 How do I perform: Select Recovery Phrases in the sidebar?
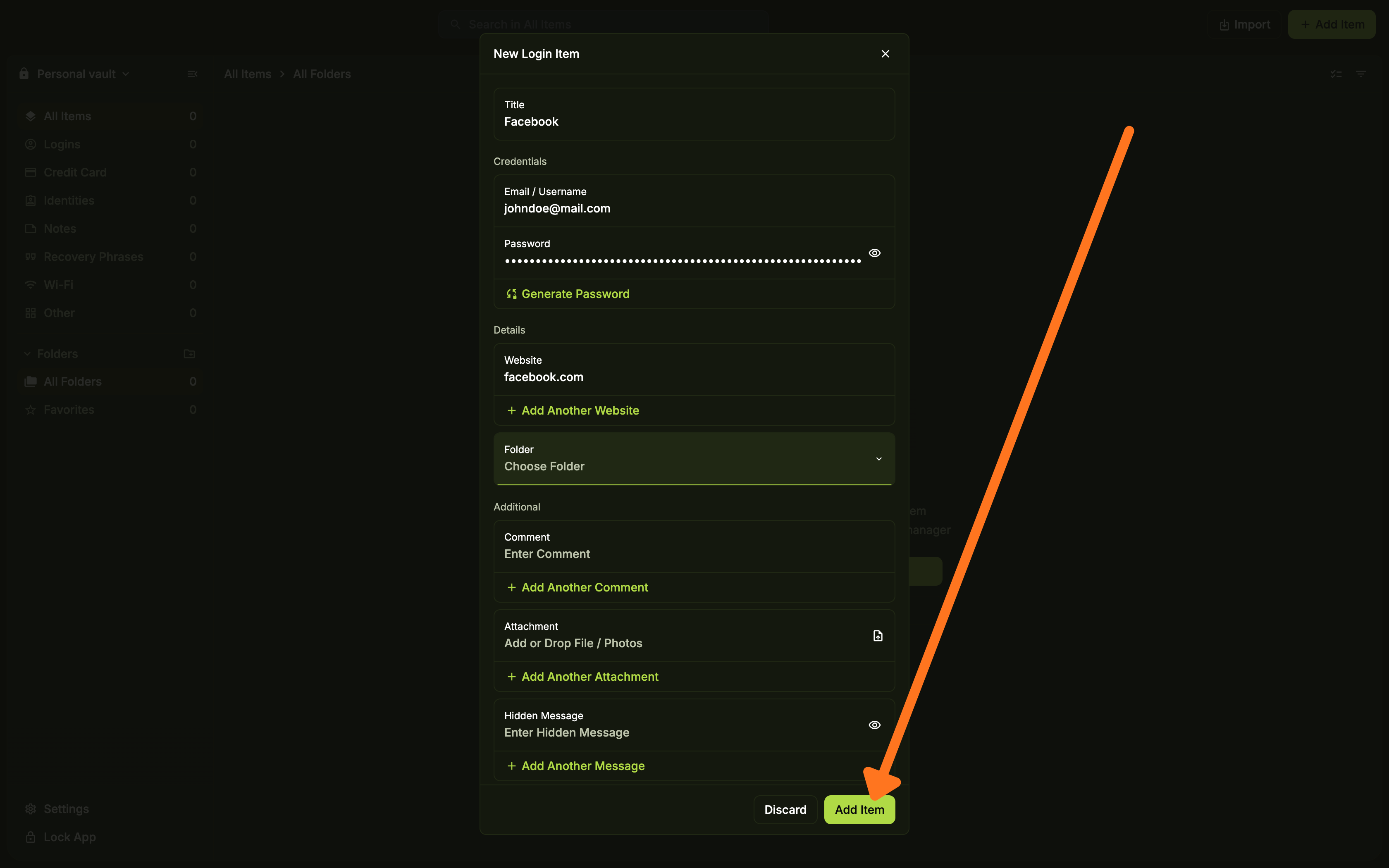pos(93,257)
